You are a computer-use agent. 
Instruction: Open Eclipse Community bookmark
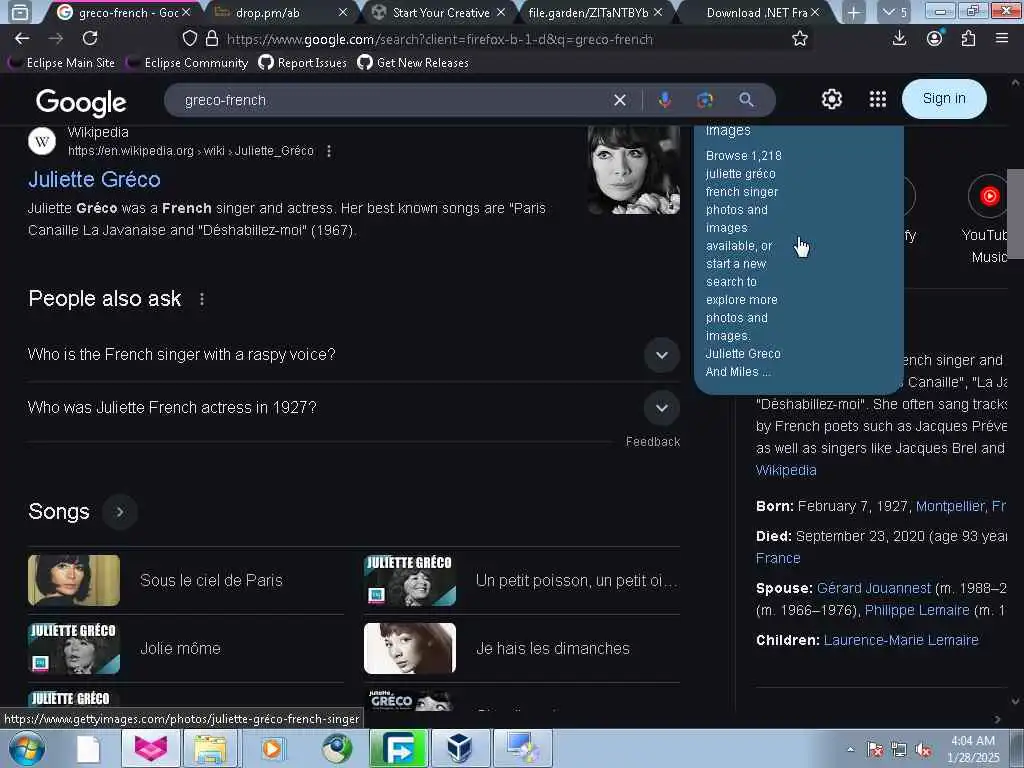(x=188, y=63)
